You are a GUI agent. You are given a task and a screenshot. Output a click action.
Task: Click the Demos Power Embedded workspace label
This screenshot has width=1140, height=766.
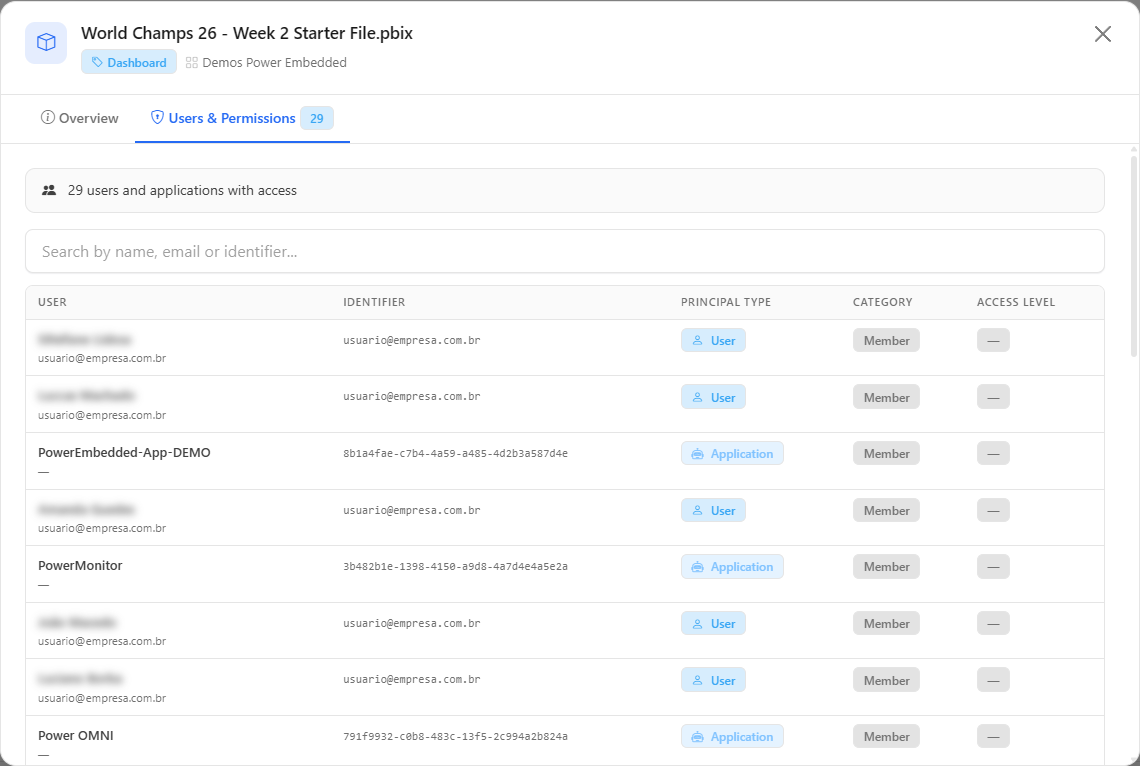(266, 63)
